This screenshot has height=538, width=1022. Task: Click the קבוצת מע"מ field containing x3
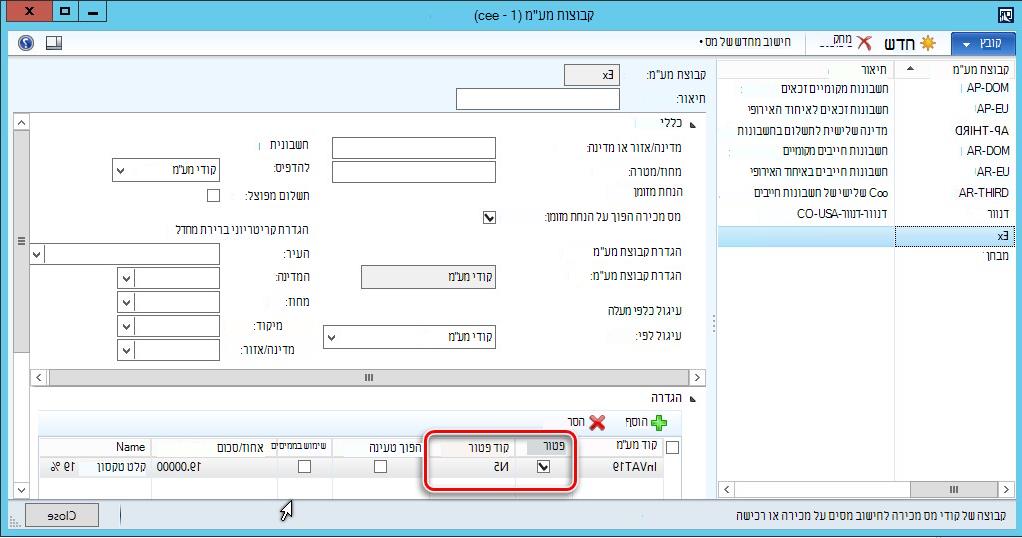coord(591,75)
